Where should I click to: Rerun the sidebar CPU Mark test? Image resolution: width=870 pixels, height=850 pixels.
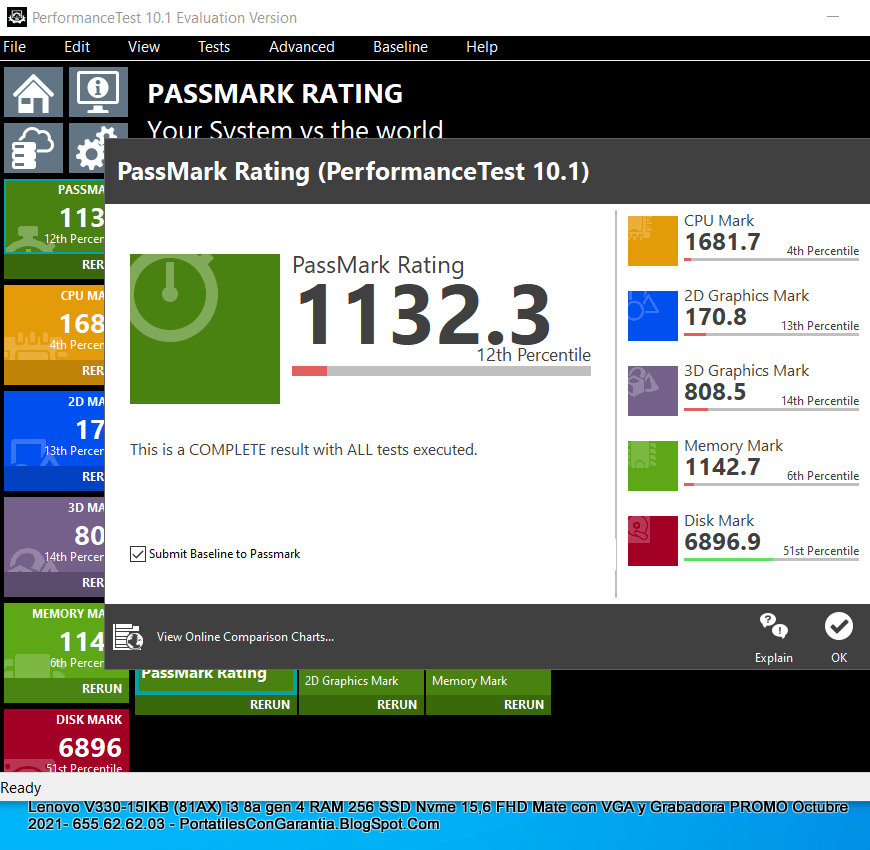point(93,371)
